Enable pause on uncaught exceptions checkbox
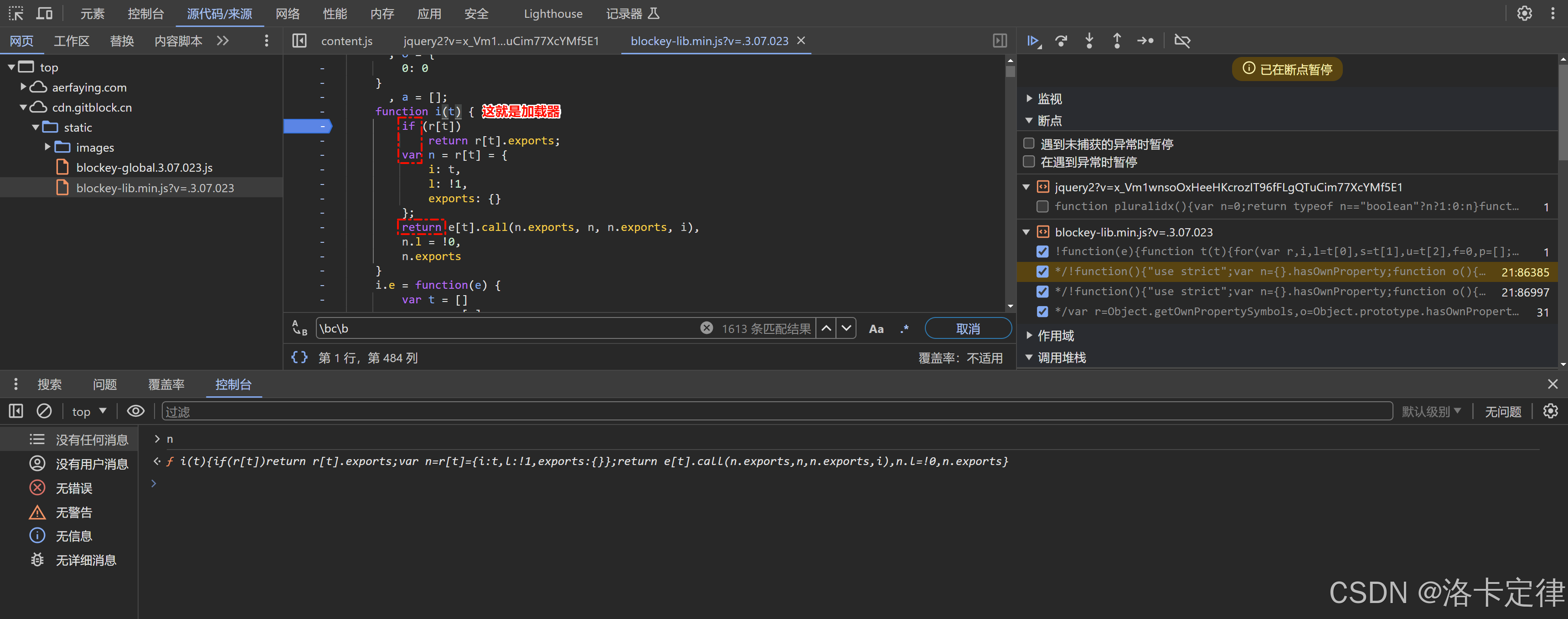This screenshot has width=1568, height=619. coord(1029,143)
